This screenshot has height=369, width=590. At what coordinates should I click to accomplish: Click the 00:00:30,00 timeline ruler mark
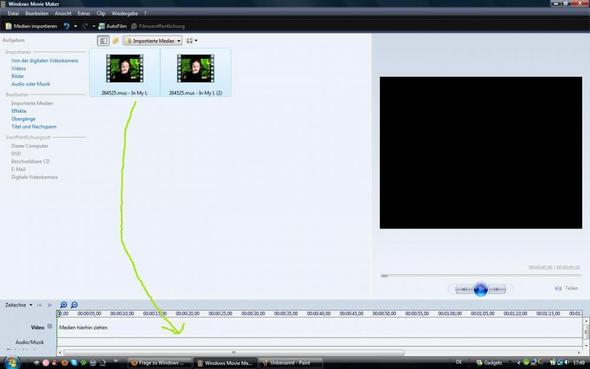[253, 313]
